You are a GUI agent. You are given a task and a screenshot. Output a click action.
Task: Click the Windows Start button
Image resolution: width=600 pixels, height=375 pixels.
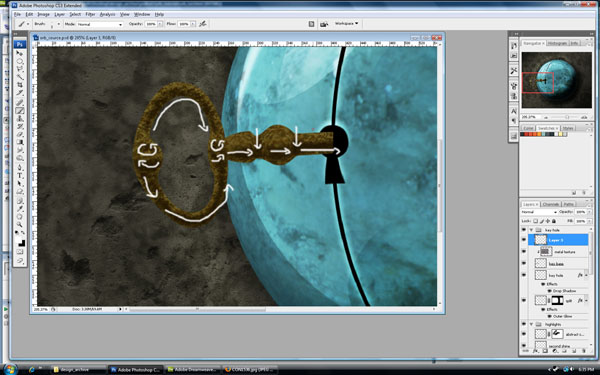point(10,369)
